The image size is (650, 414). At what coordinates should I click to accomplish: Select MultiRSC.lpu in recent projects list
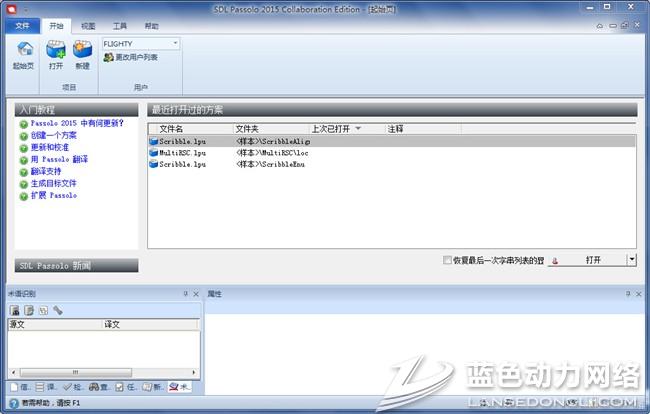(x=182, y=153)
